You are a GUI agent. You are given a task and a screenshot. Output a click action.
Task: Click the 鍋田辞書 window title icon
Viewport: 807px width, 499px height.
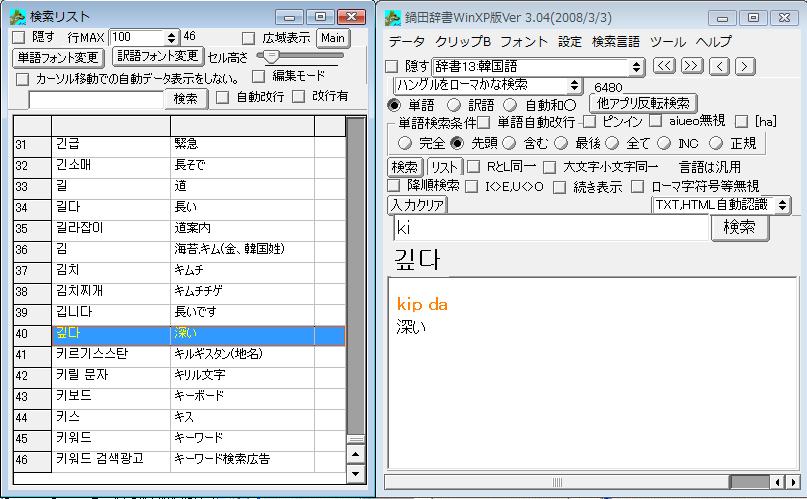395,17
